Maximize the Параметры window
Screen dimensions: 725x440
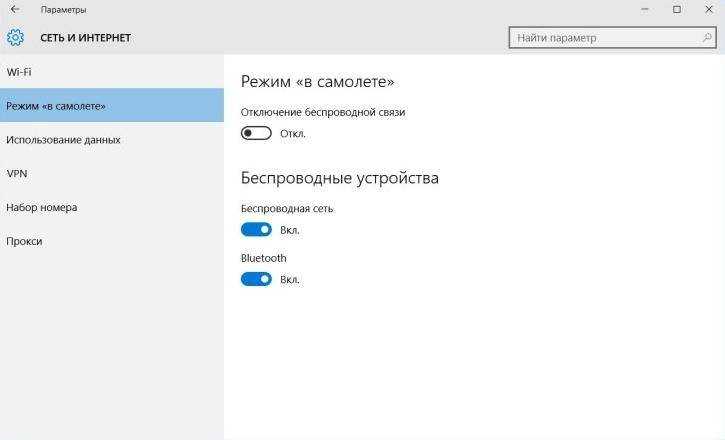[677, 9]
